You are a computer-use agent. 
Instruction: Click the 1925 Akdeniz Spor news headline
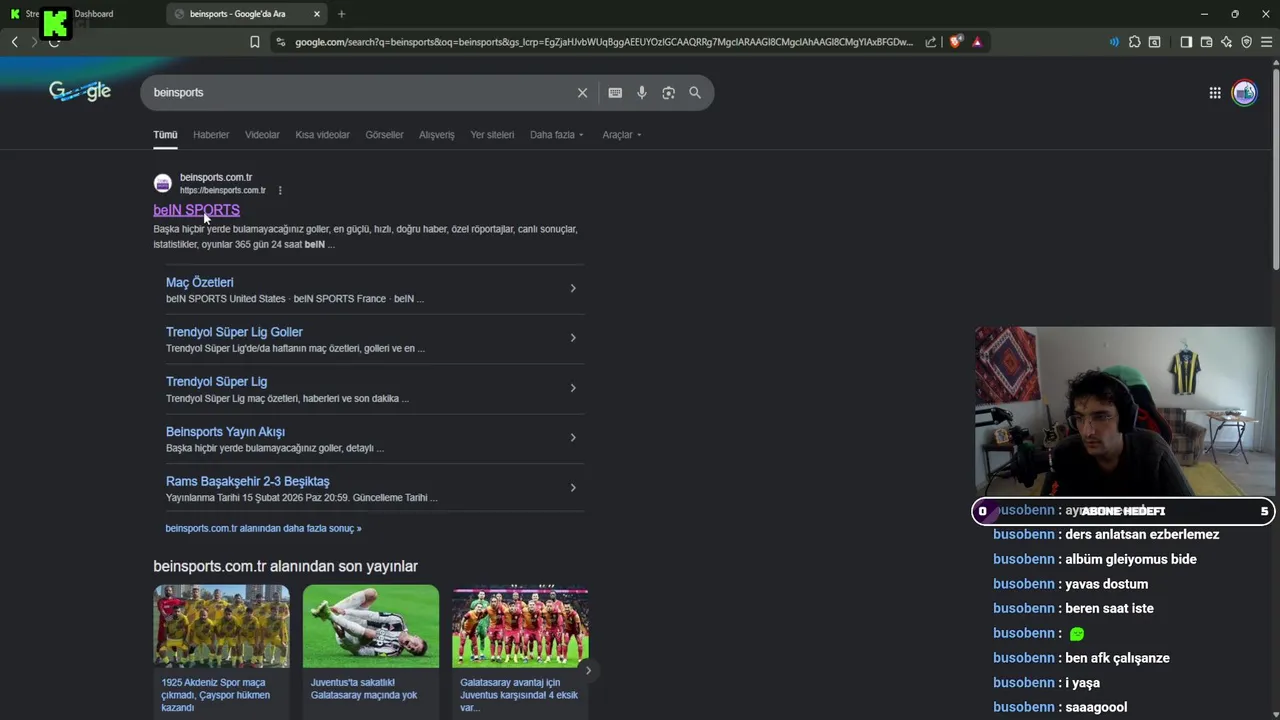coord(216,695)
